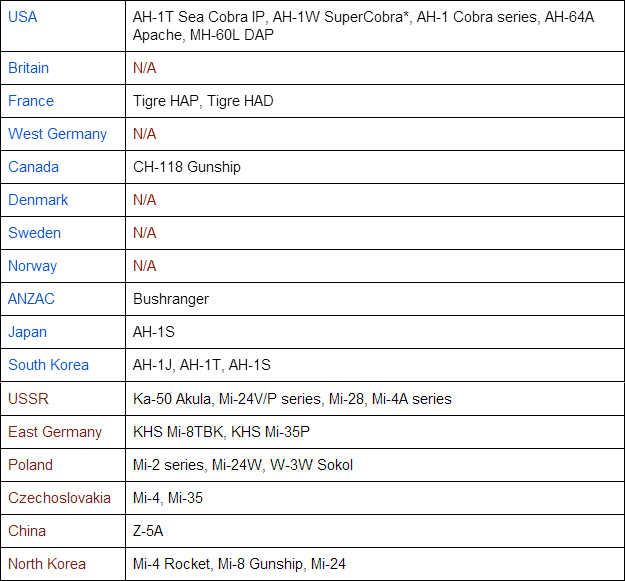Open the USA country link
This screenshot has width=625, height=581.
pyautogui.click(x=23, y=17)
